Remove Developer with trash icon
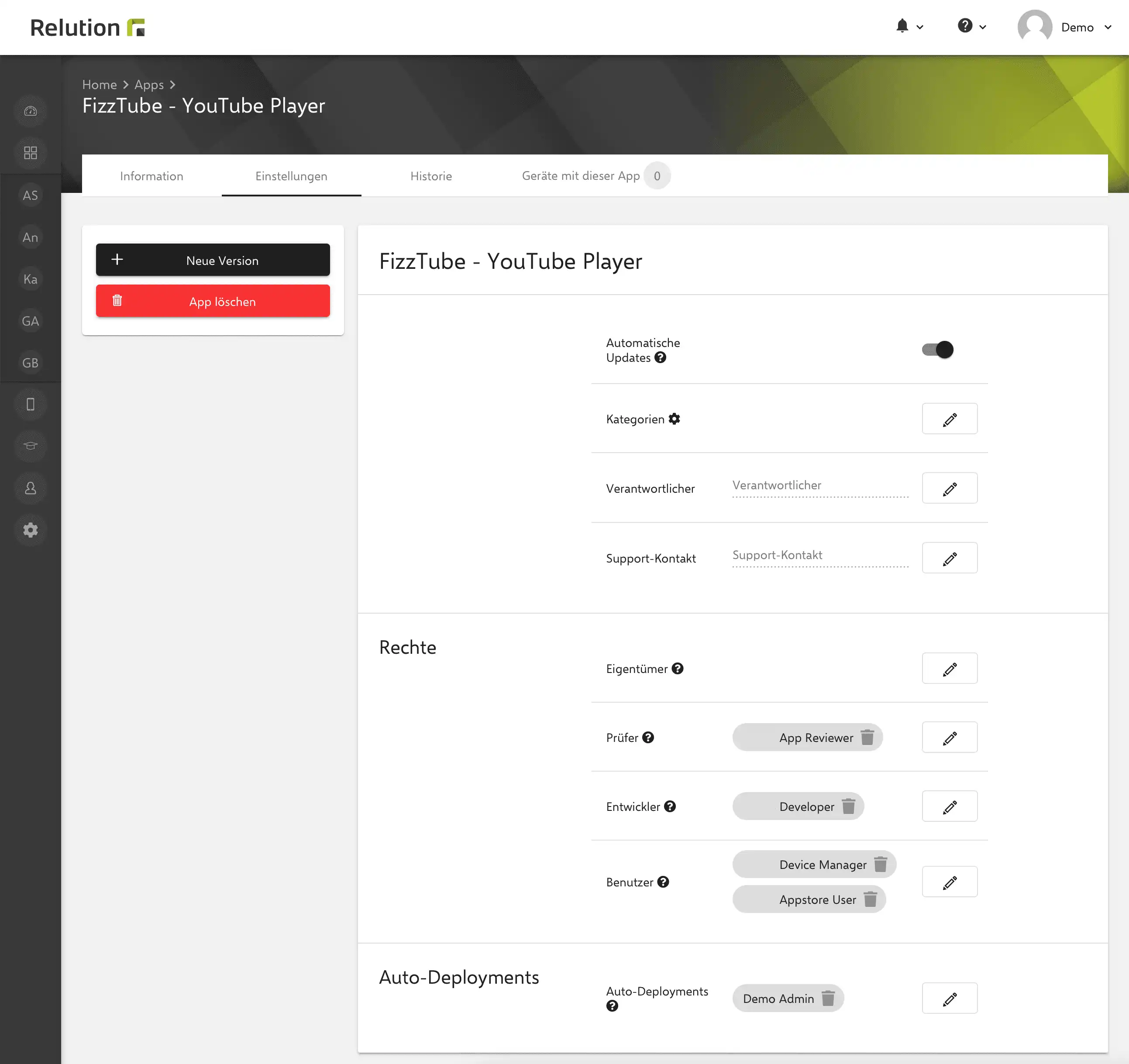This screenshot has height=1064, width=1129. point(848,806)
